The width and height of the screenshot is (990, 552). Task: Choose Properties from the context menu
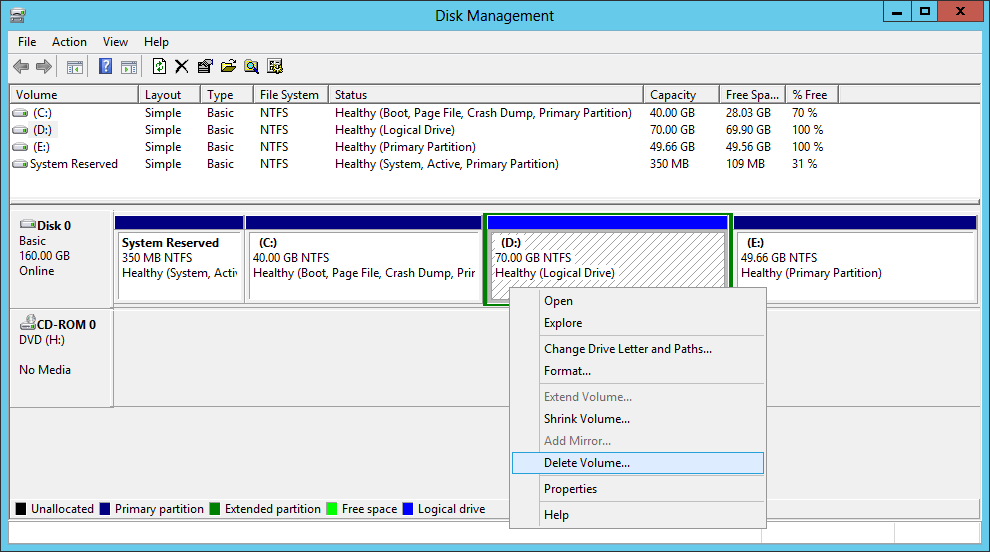(638, 489)
